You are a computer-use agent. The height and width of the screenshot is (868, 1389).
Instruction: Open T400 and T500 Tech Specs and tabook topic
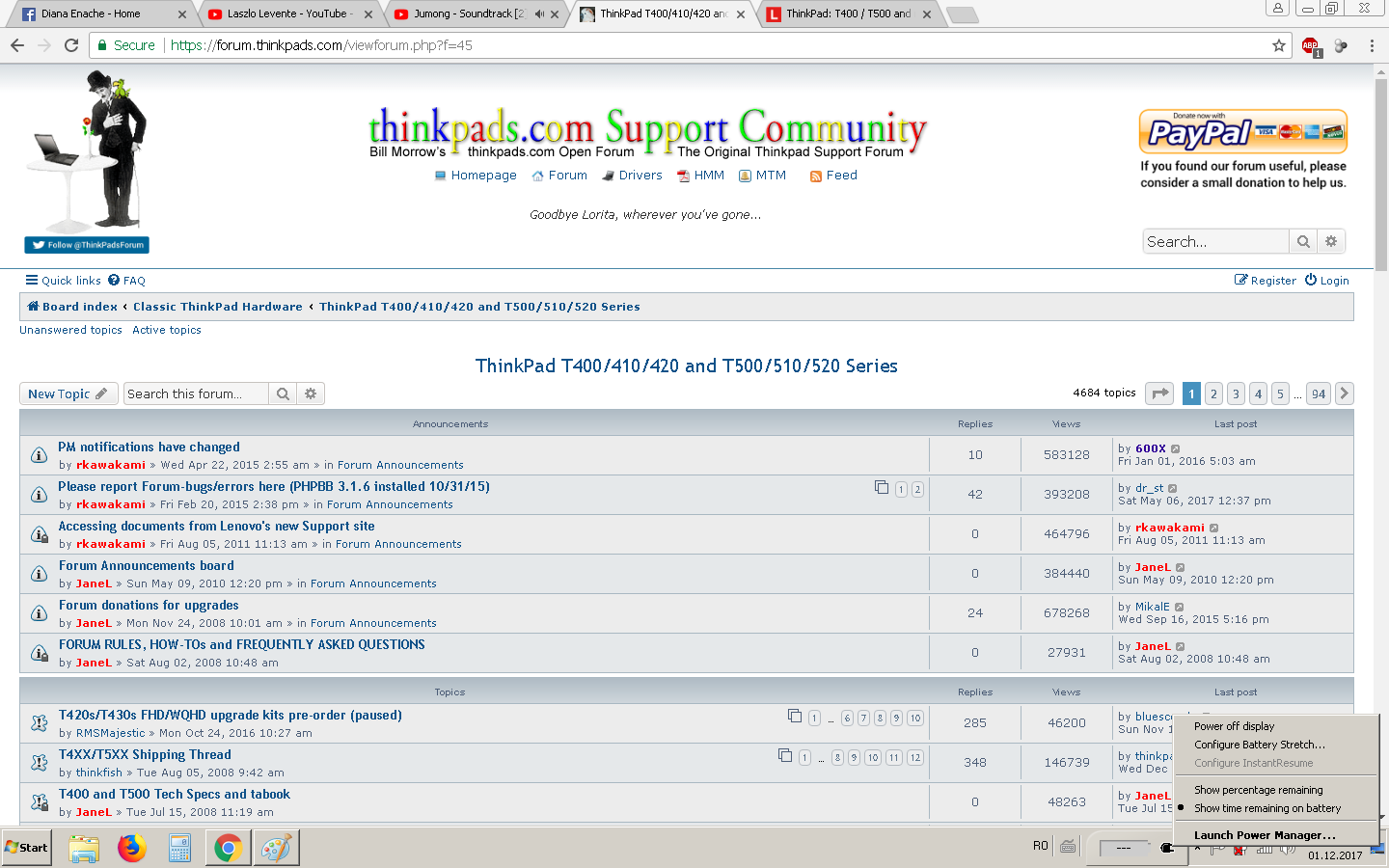click(175, 795)
